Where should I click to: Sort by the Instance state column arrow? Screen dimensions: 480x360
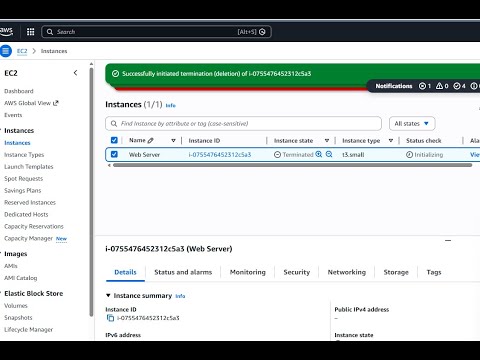(x=327, y=141)
